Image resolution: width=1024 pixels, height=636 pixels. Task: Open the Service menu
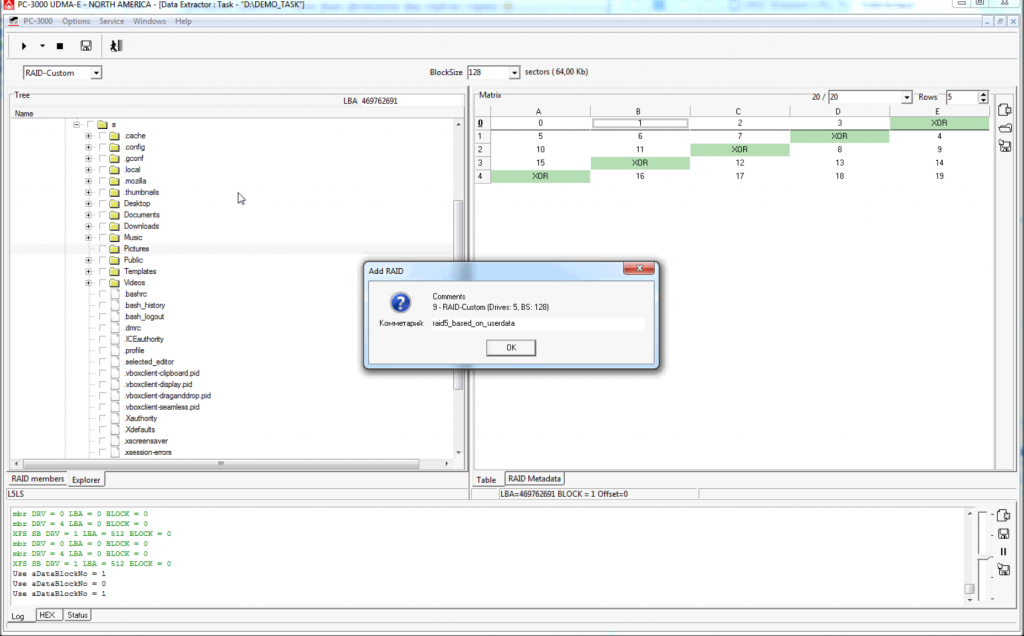(111, 21)
